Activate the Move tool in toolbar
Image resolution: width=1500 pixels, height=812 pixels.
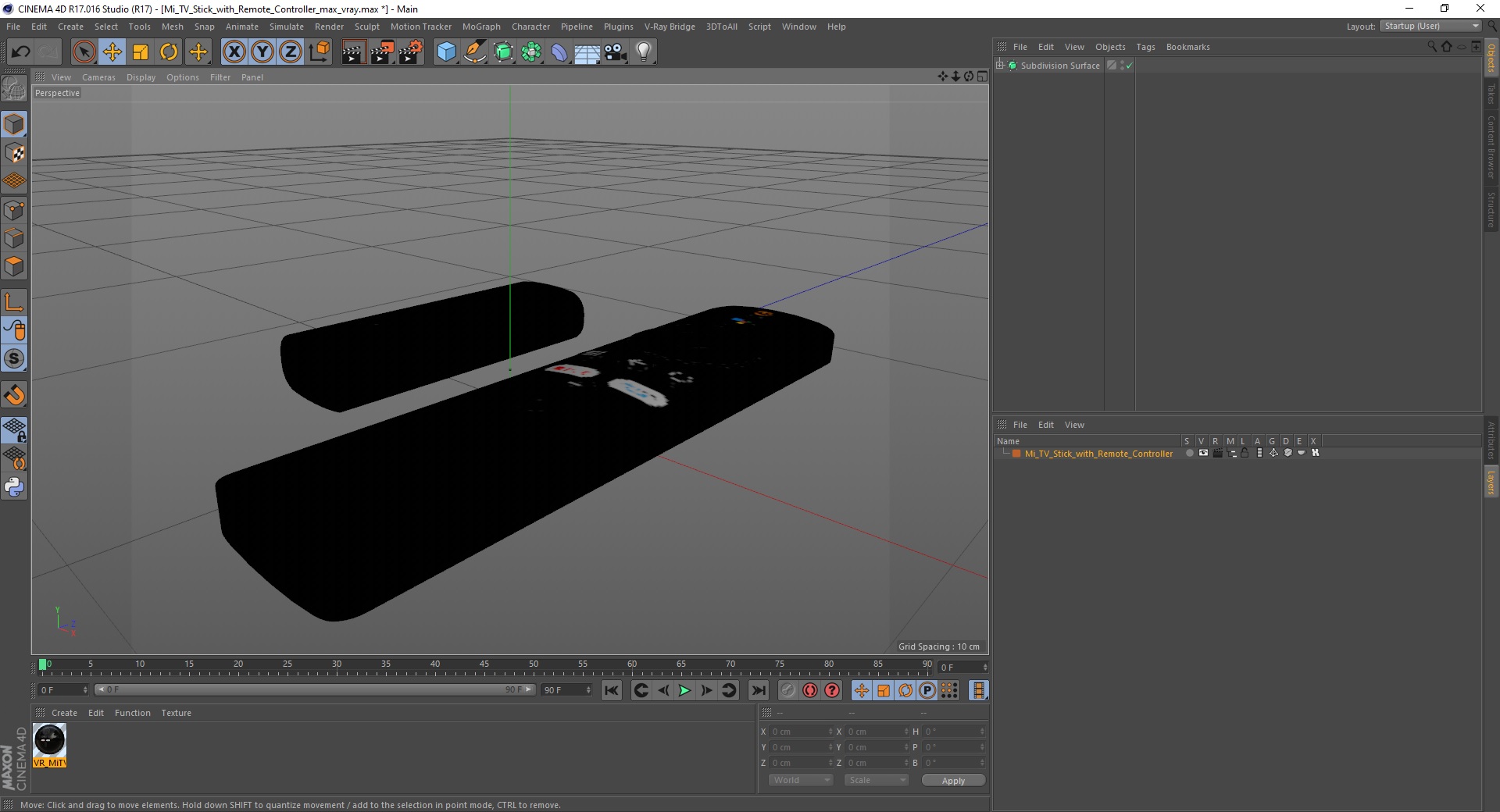click(112, 52)
